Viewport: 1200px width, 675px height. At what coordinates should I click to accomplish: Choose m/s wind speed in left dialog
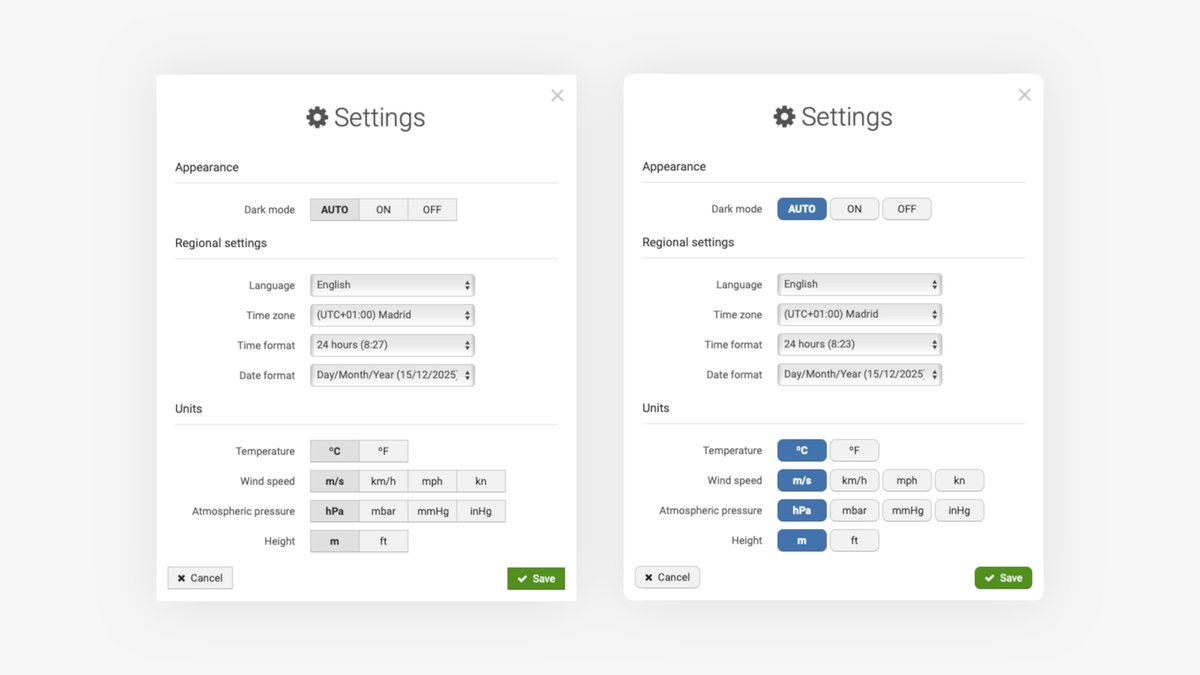pyautogui.click(x=334, y=481)
